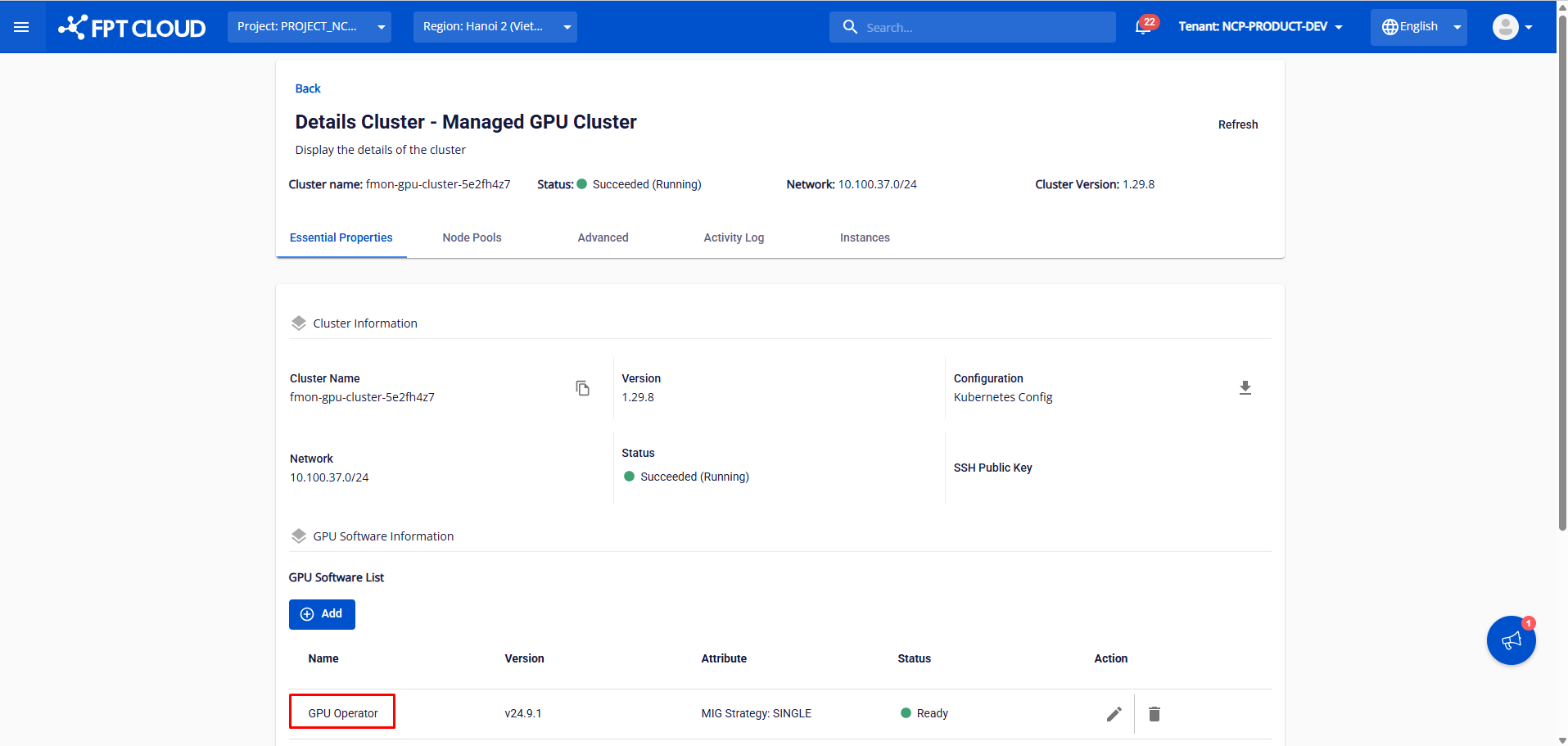Viewport: 1568px width, 746px height.
Task: Change language via English dropdown
Action: coord(1419,27)
